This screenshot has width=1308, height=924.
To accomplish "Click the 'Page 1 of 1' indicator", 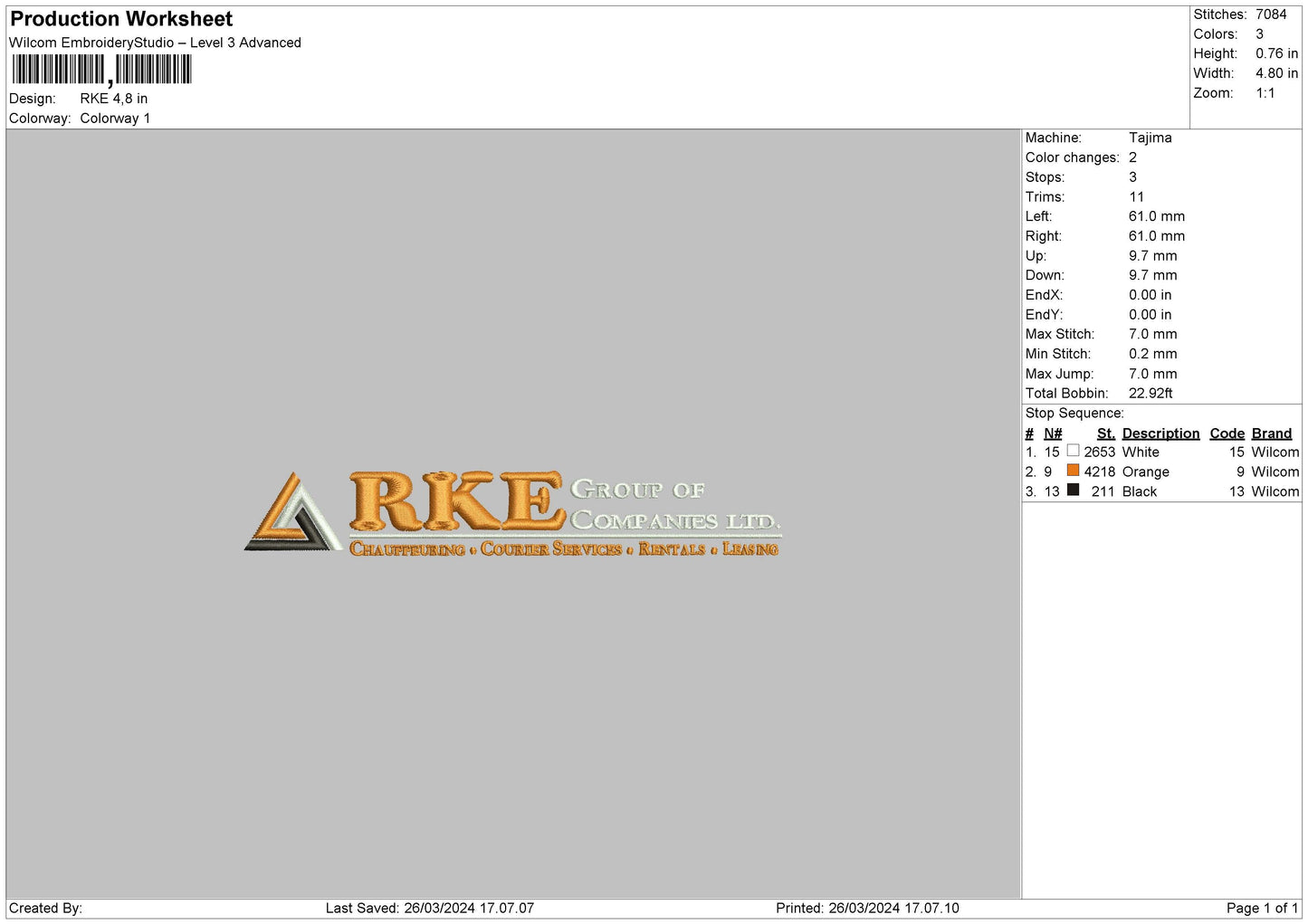I will 1263,909.
